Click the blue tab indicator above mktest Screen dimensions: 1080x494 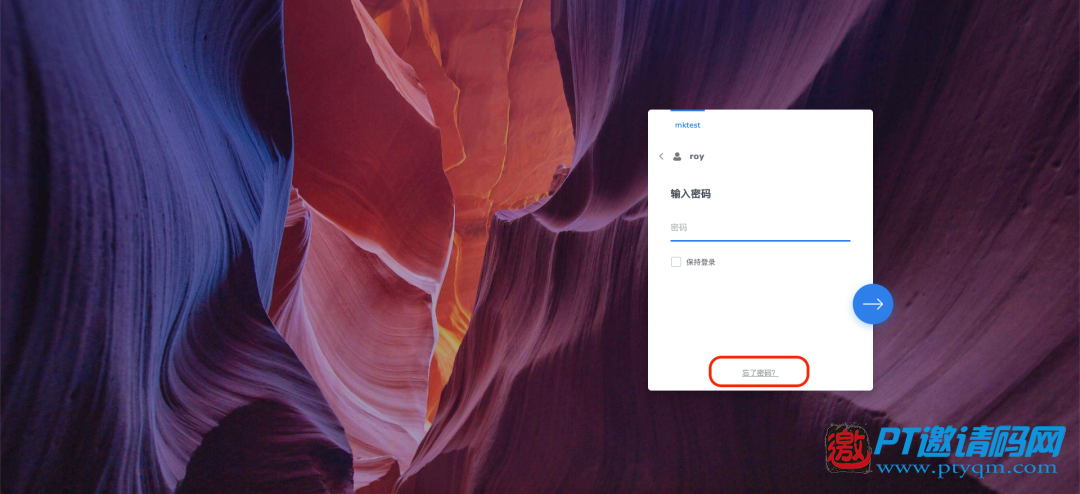(687, 110)
